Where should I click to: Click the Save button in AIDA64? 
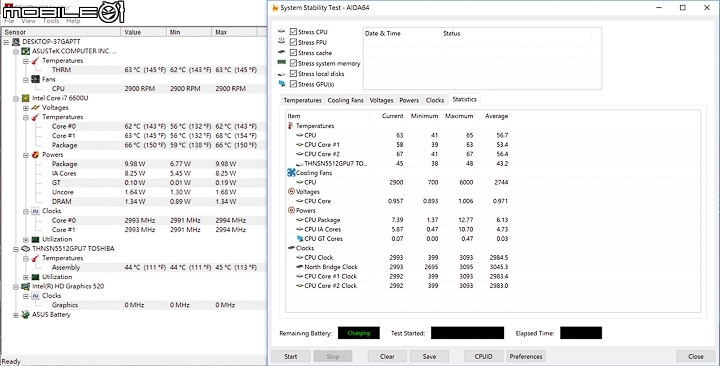[429, 356]
